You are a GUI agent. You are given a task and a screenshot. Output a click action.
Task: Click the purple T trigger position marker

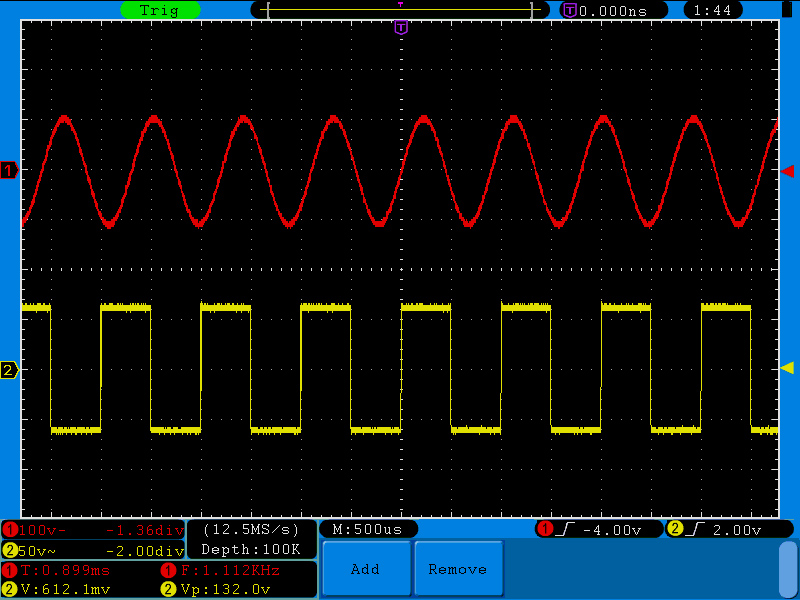[x=402, y=27]
